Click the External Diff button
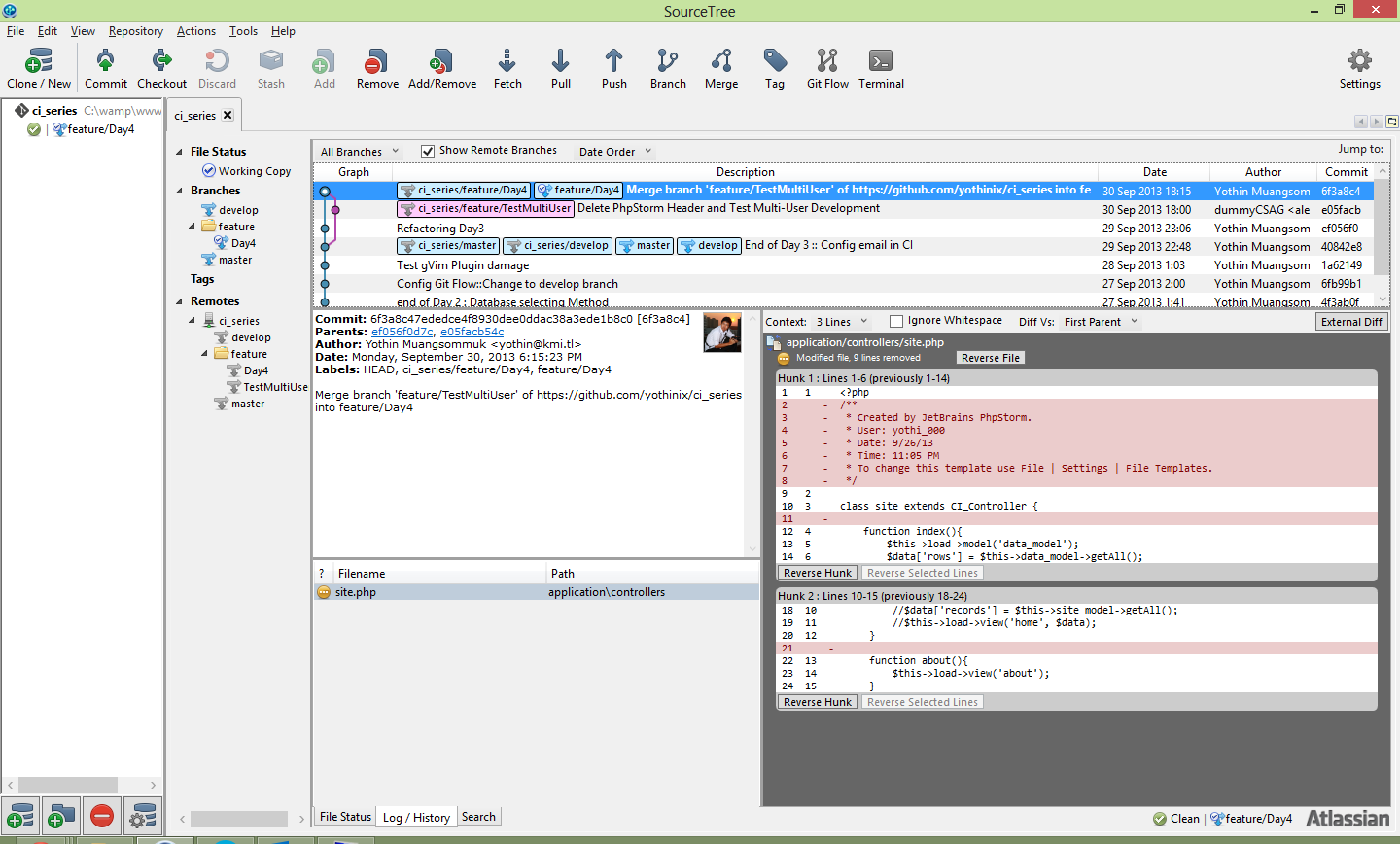 (1351, 322)
